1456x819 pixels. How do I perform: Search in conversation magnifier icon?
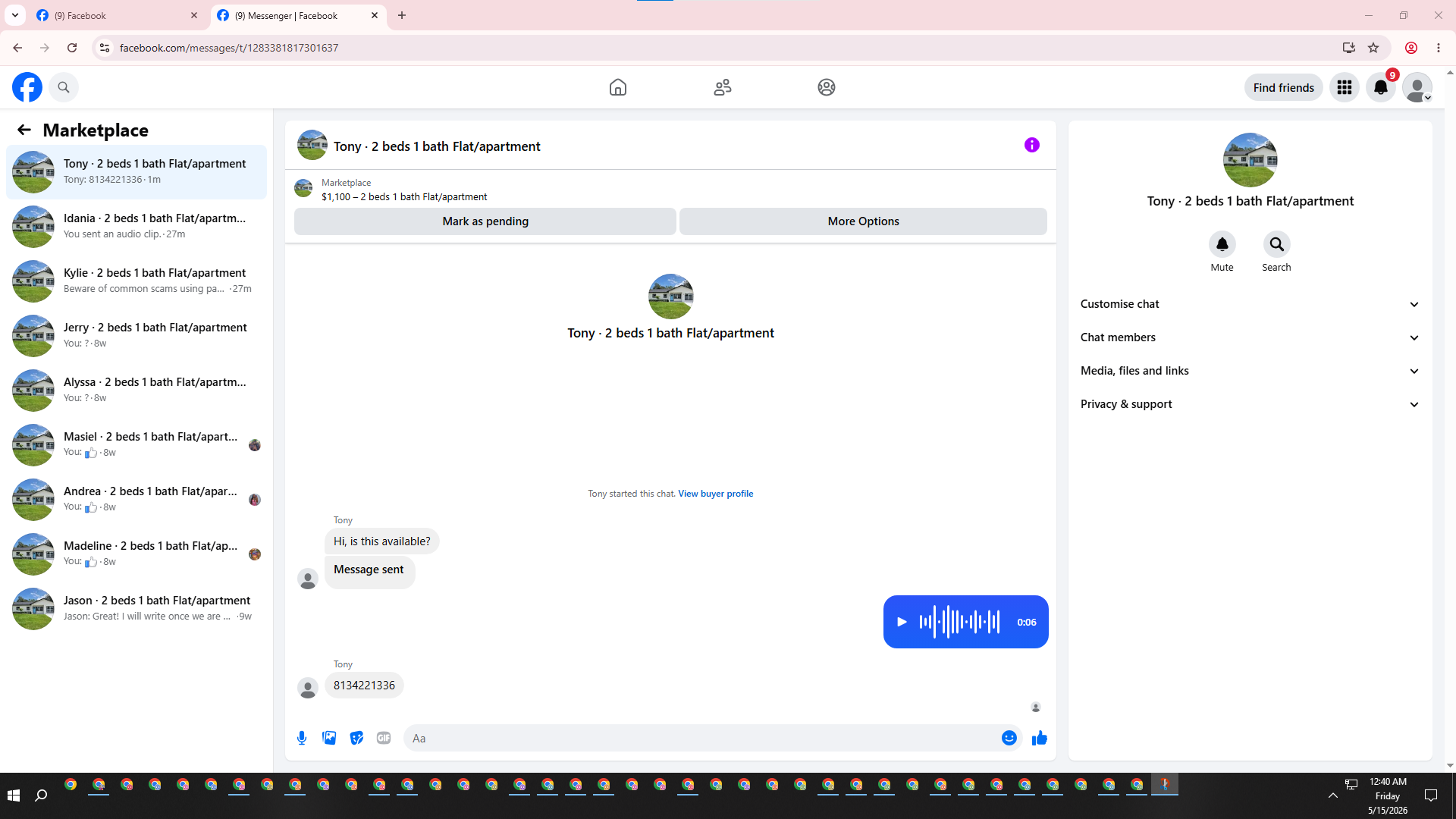1277,244
